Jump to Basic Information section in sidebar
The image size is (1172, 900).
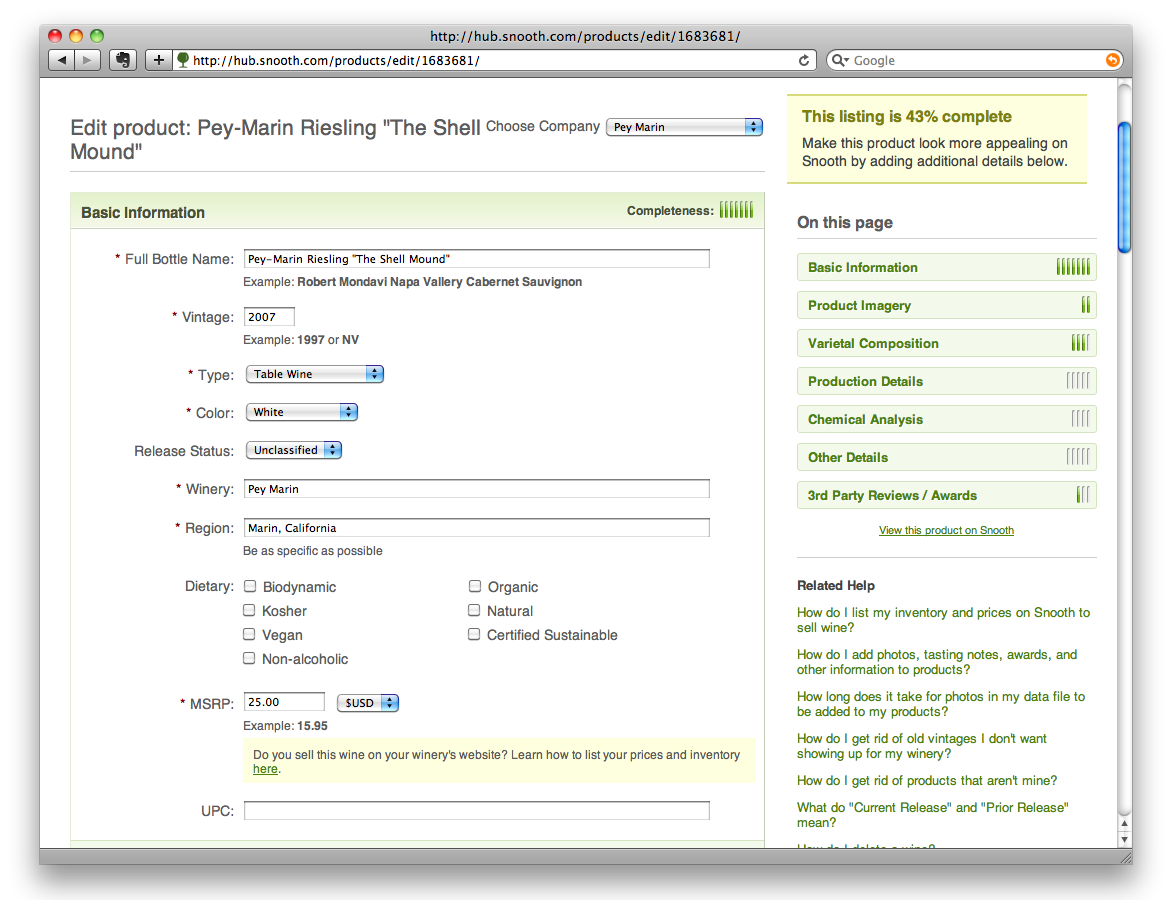pyautogui.click(x=946, y=267)
